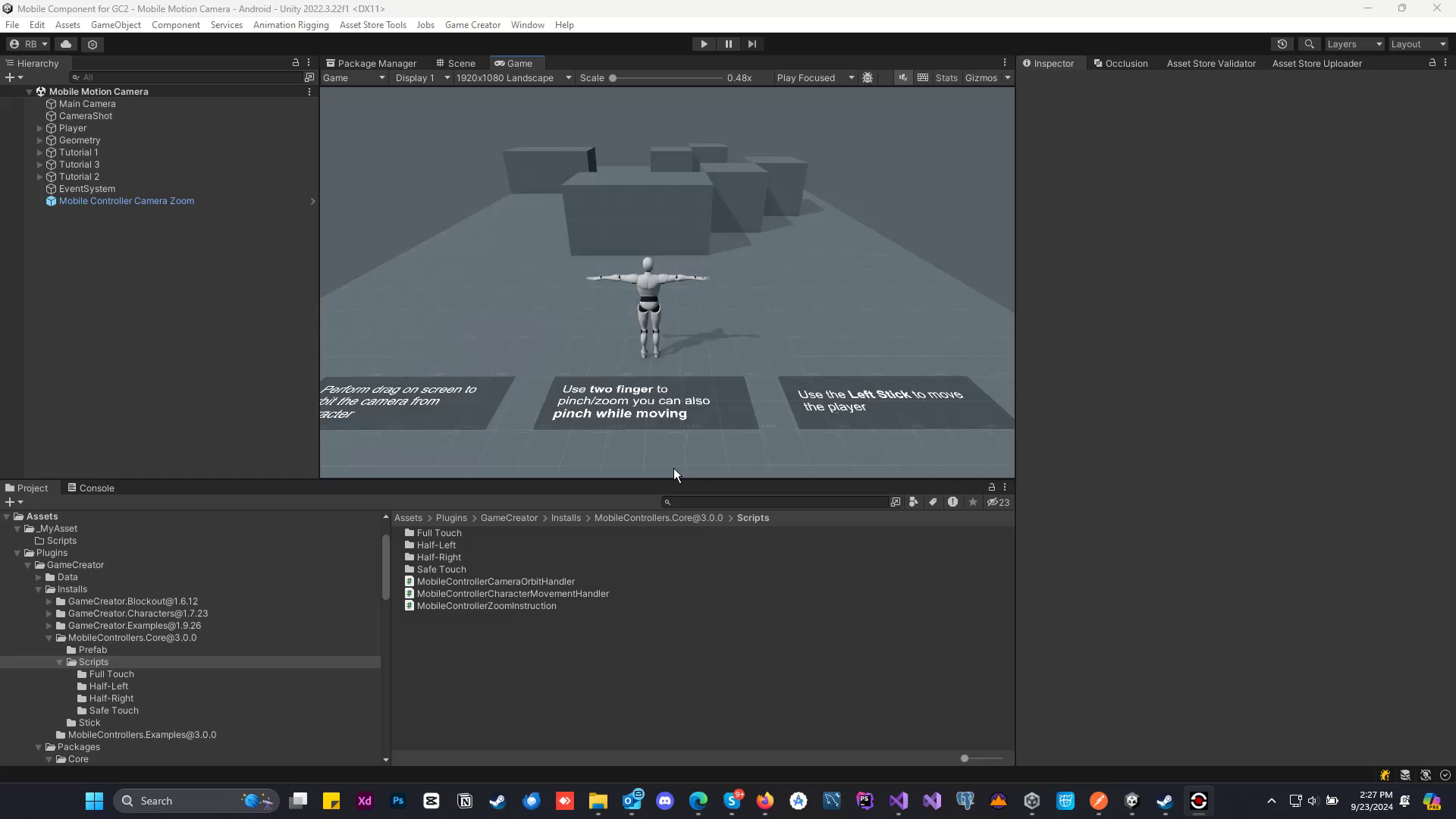Lock the Project panel
Viewport: 1456px width, 819px height.
coord(992,488)
